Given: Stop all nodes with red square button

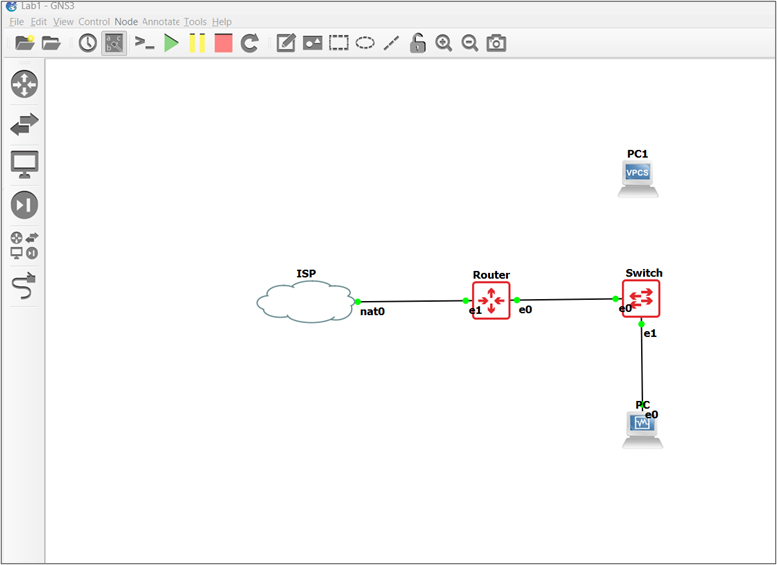Looking at the screenshot, I should 223,43.
